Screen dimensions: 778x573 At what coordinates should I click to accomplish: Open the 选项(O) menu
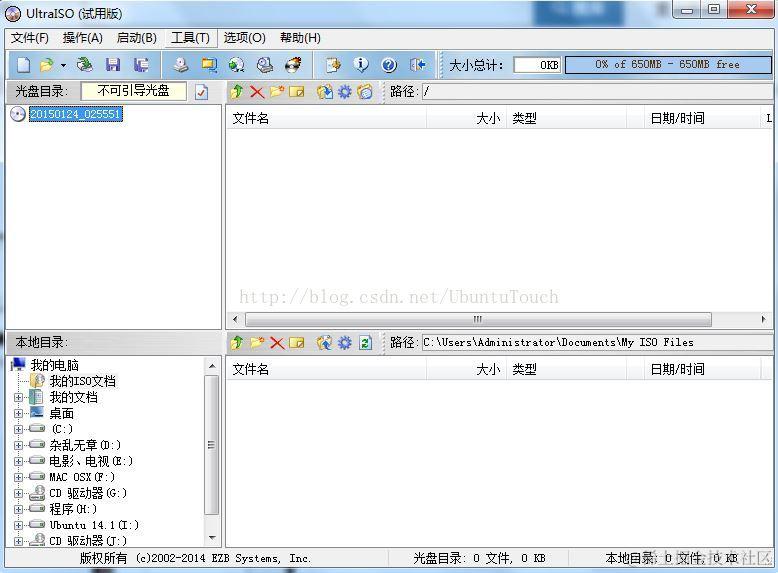pyautogui.click(x=244, y=38)
